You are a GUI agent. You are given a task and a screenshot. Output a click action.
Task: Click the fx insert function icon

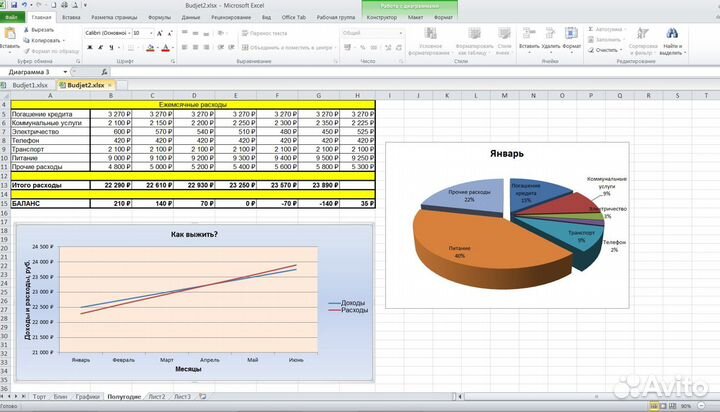click(x=104, y=72)
